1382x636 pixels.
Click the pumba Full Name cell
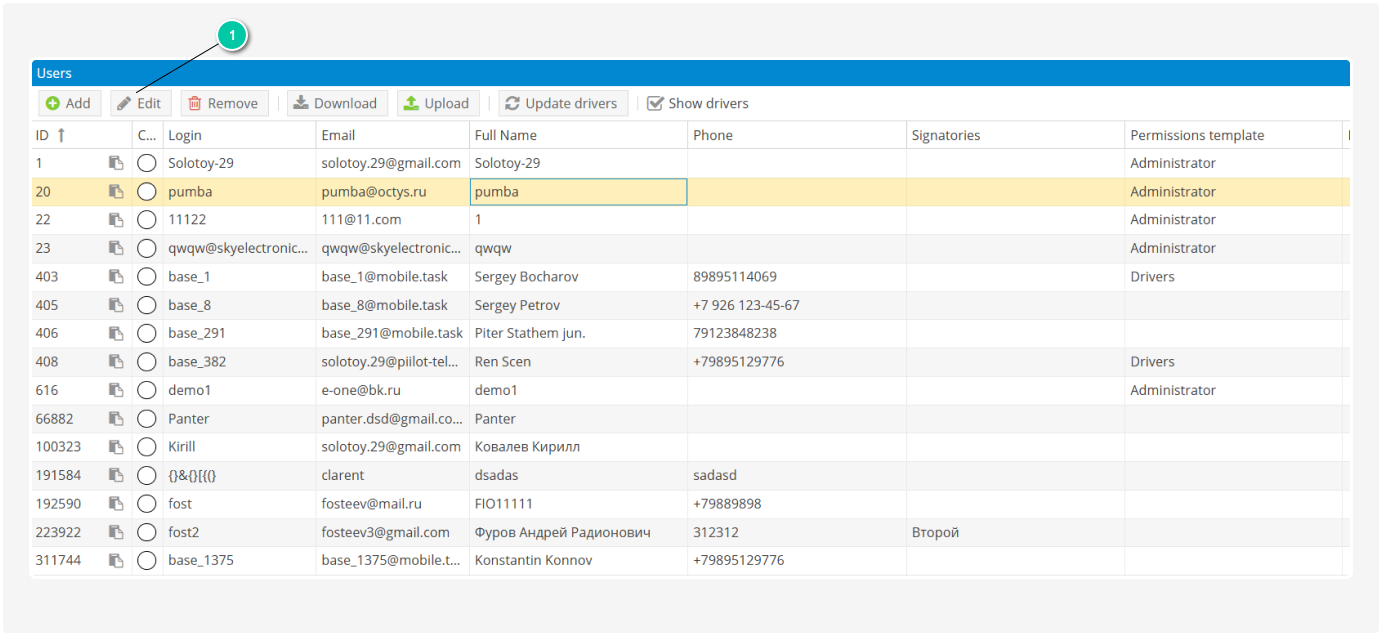point(577,192)
